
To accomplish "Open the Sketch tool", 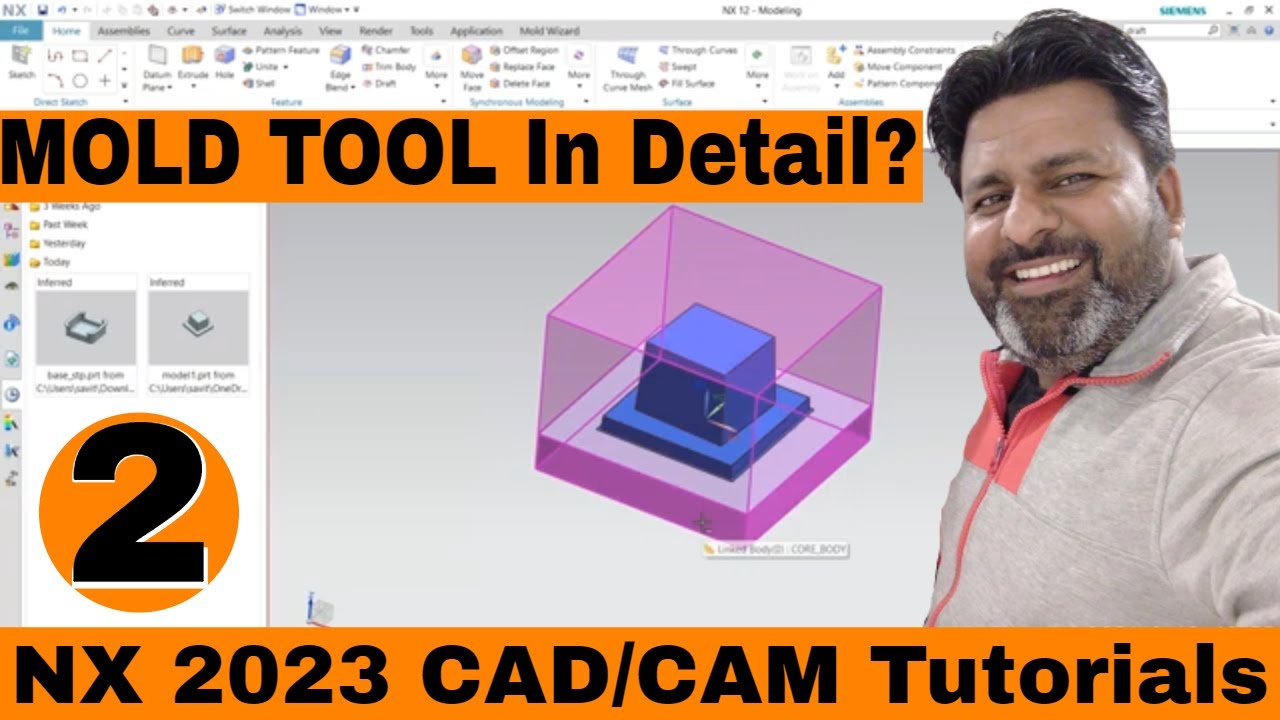I will pos(21,63).
